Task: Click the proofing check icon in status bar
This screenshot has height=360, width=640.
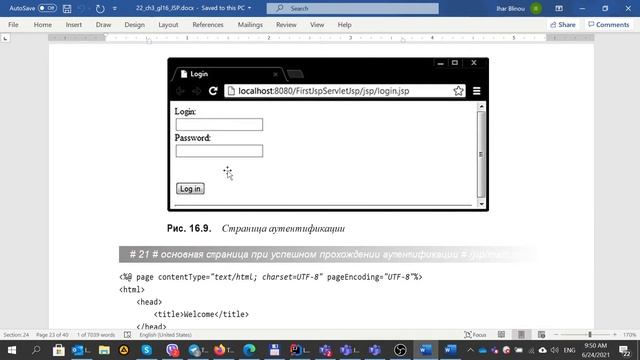Action: coord(127,335)
